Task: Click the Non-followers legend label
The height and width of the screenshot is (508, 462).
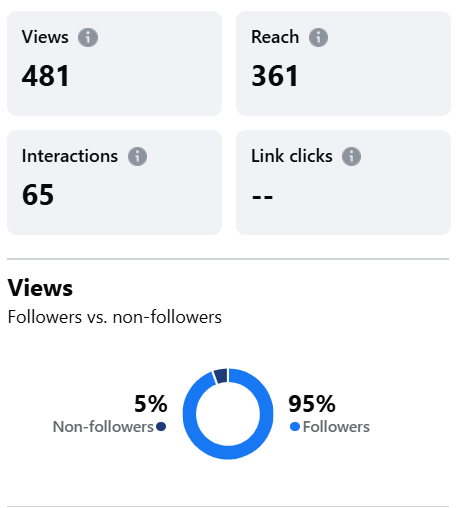Action: click(103, 427)
